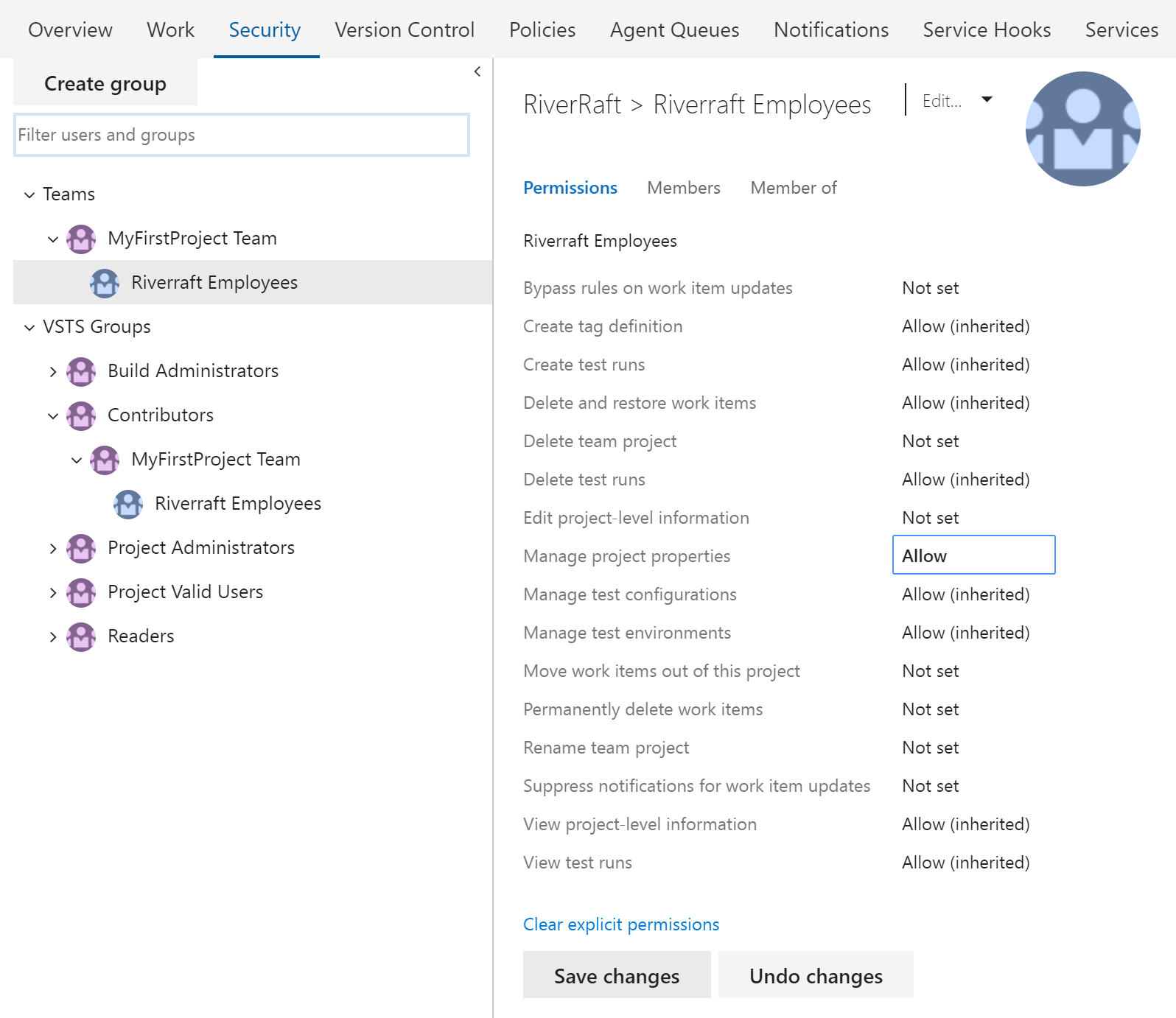Open the Version Control menu tab

pyautogui.click(x=405, y=29)
